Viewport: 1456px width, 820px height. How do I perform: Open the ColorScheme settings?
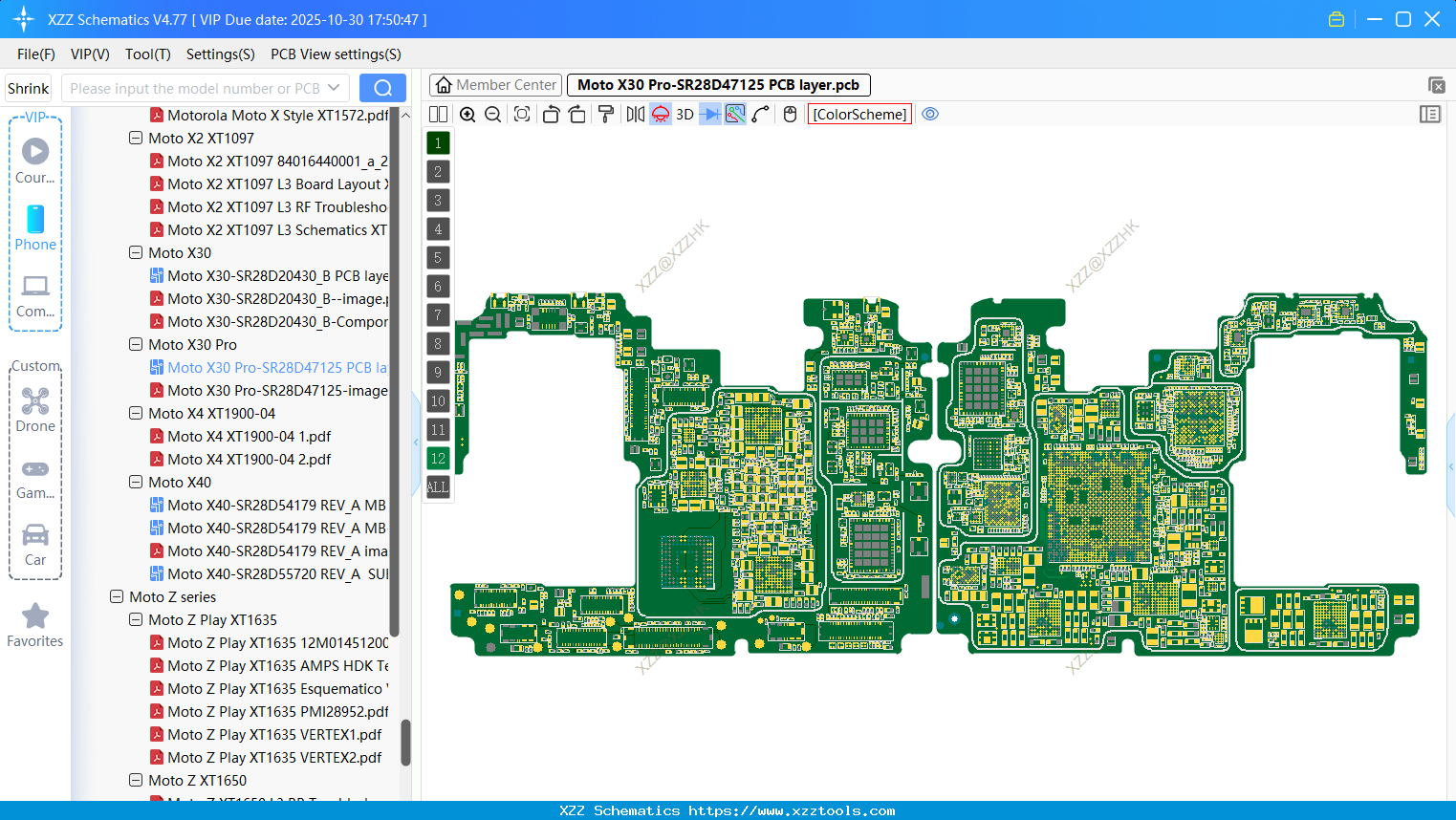[859, 114]
